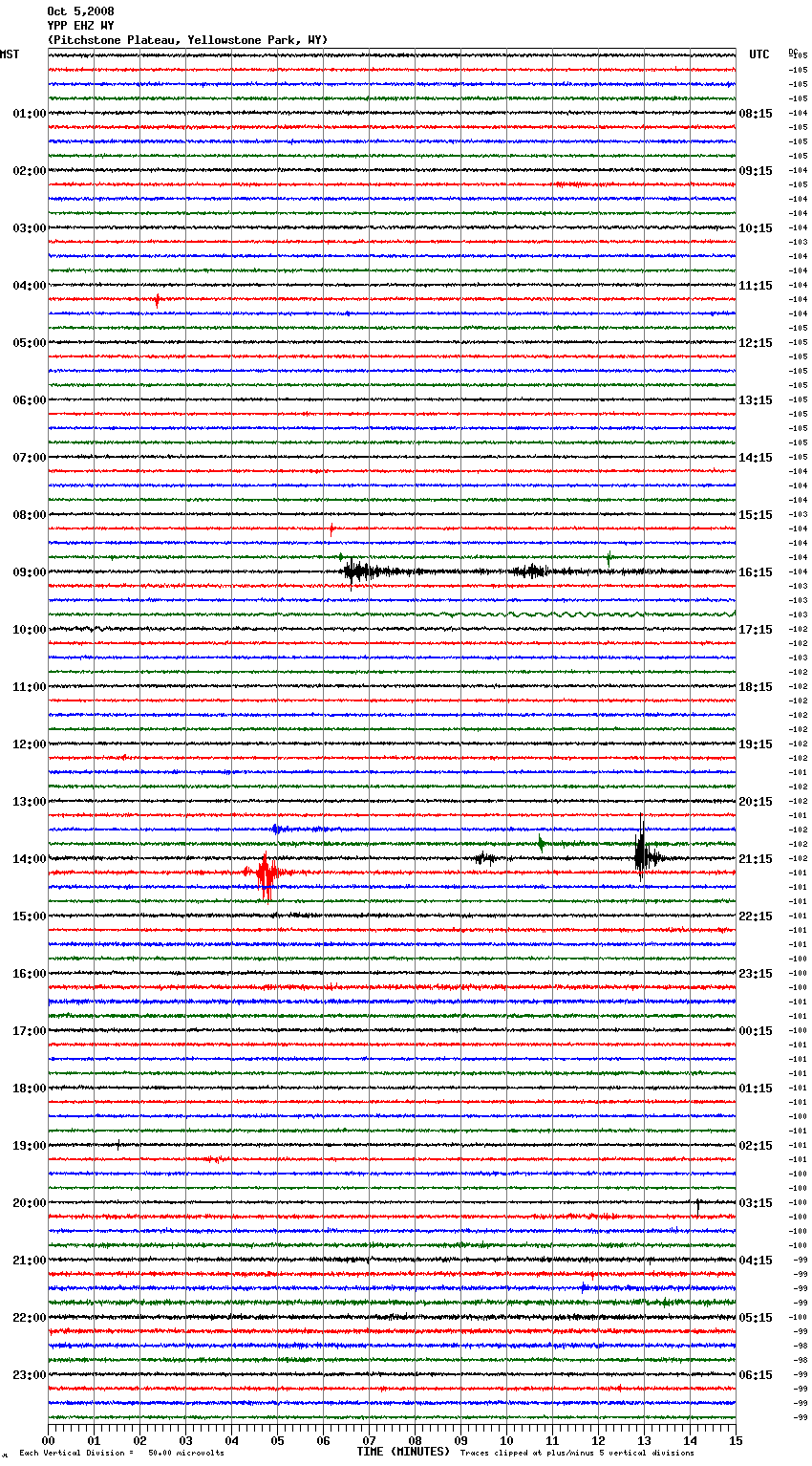Image resolution: width=812 pixels, height=1466 pixels.
Task: Select the 19:15 UTC time label
Action: tap(756, 744)
